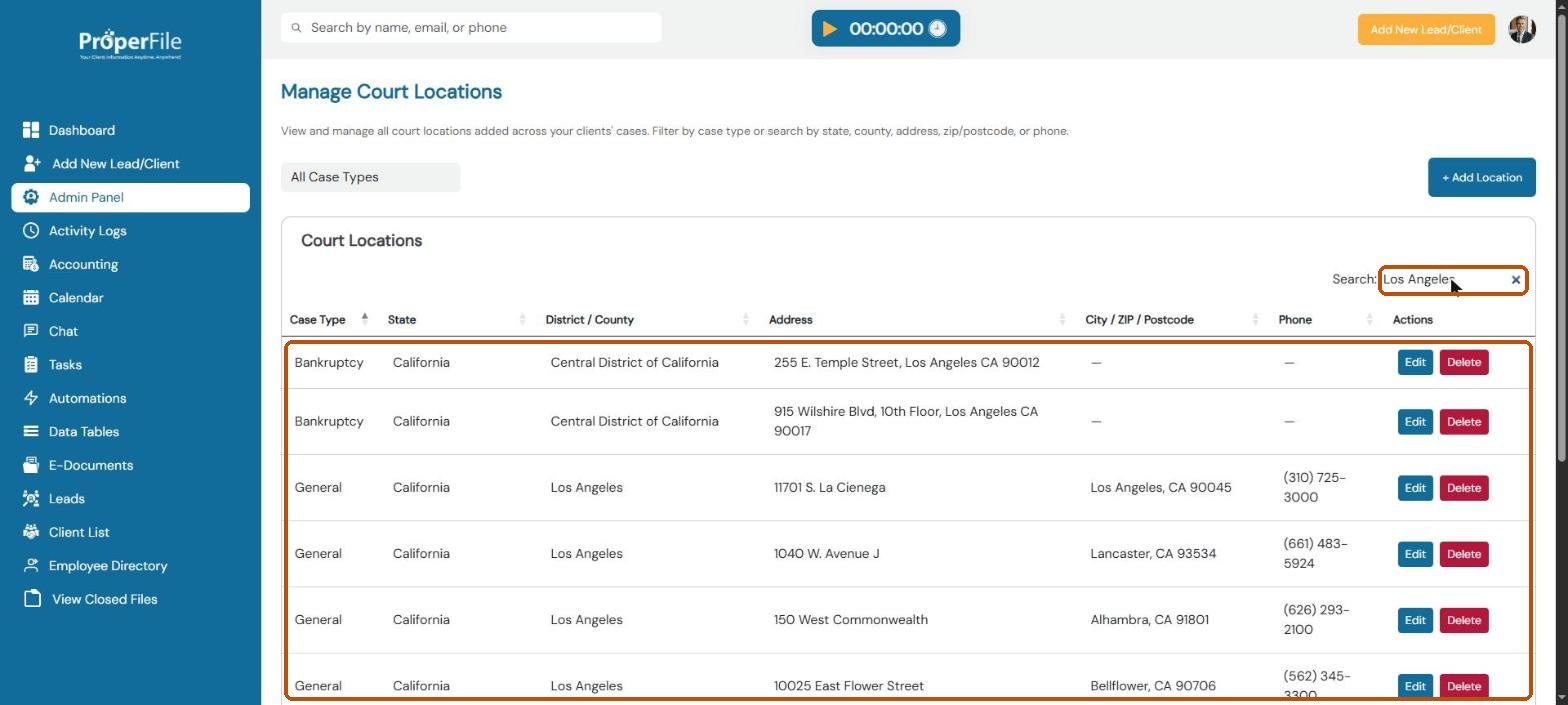Click the Manage Court Locations heading

click(391, 92)
